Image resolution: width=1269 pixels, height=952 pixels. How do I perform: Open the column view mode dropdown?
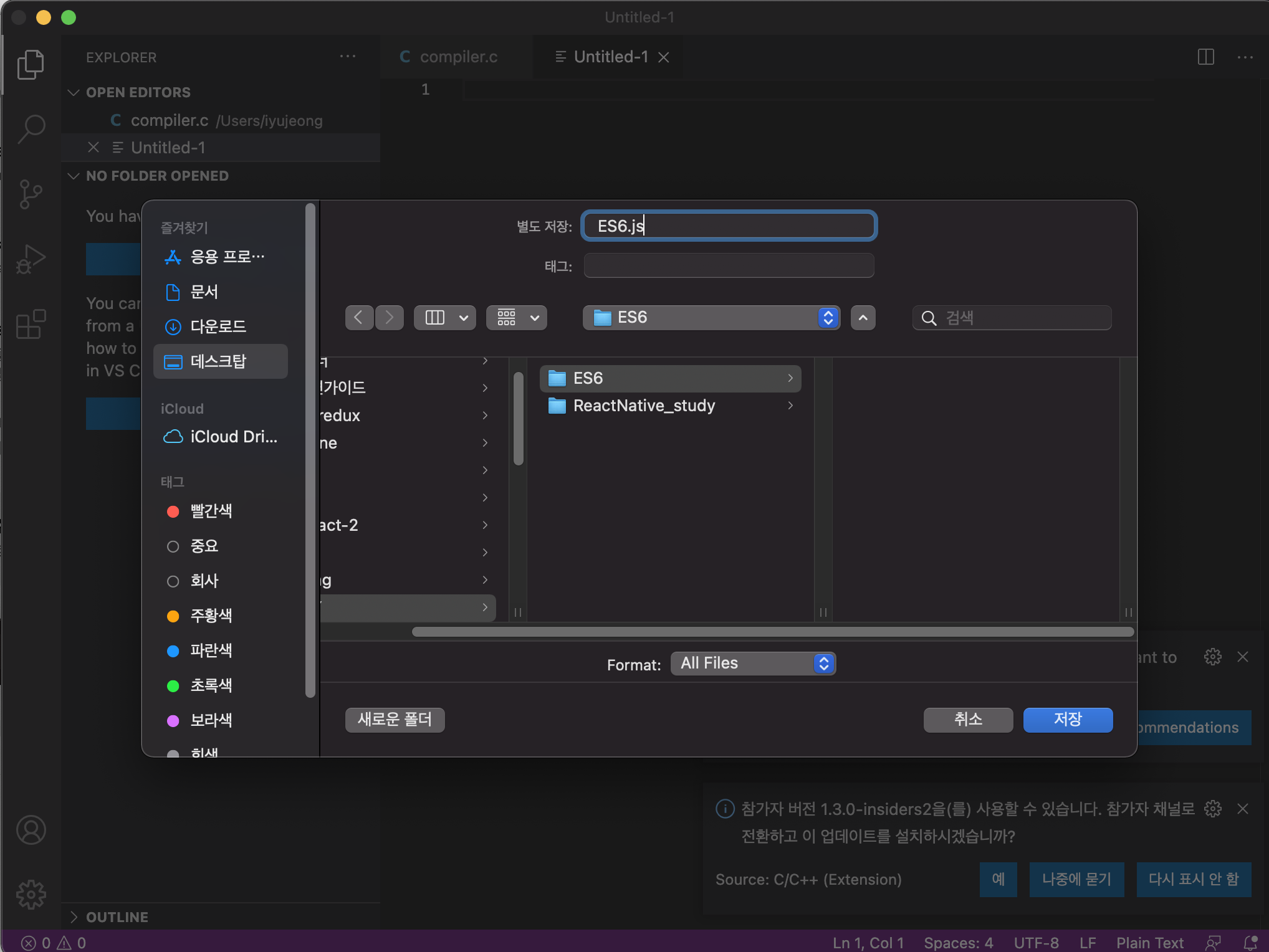[x=444, y=318]
